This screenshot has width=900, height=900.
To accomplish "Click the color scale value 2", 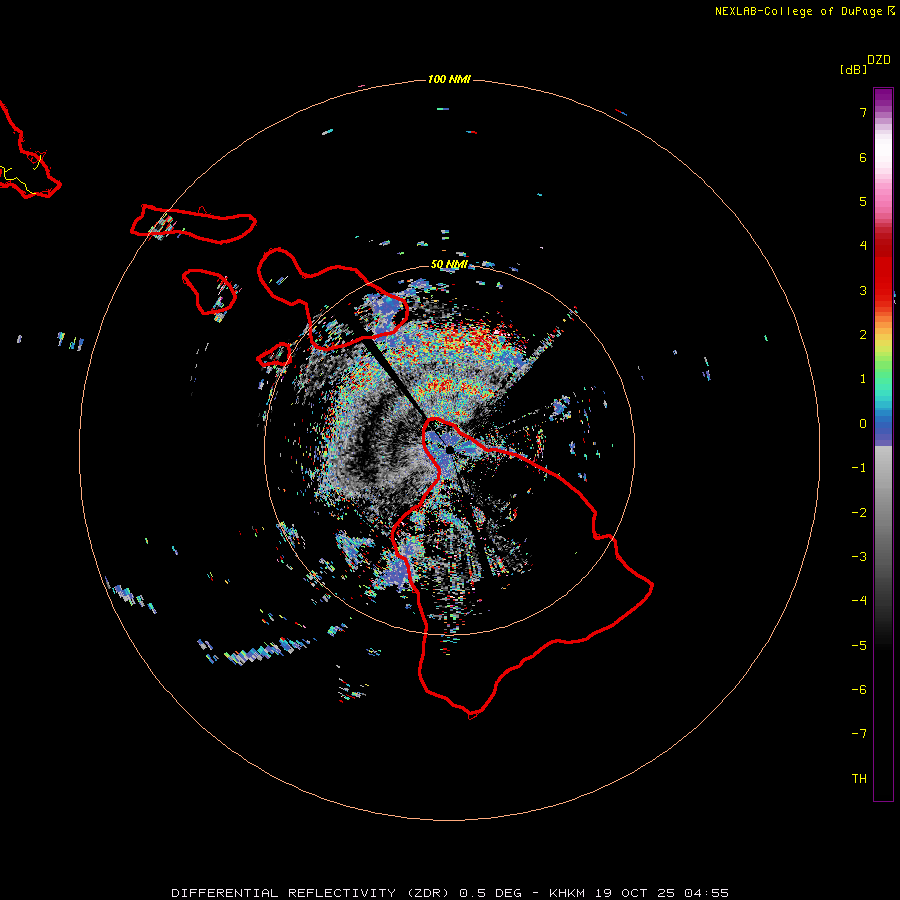I will click(863, 335).
